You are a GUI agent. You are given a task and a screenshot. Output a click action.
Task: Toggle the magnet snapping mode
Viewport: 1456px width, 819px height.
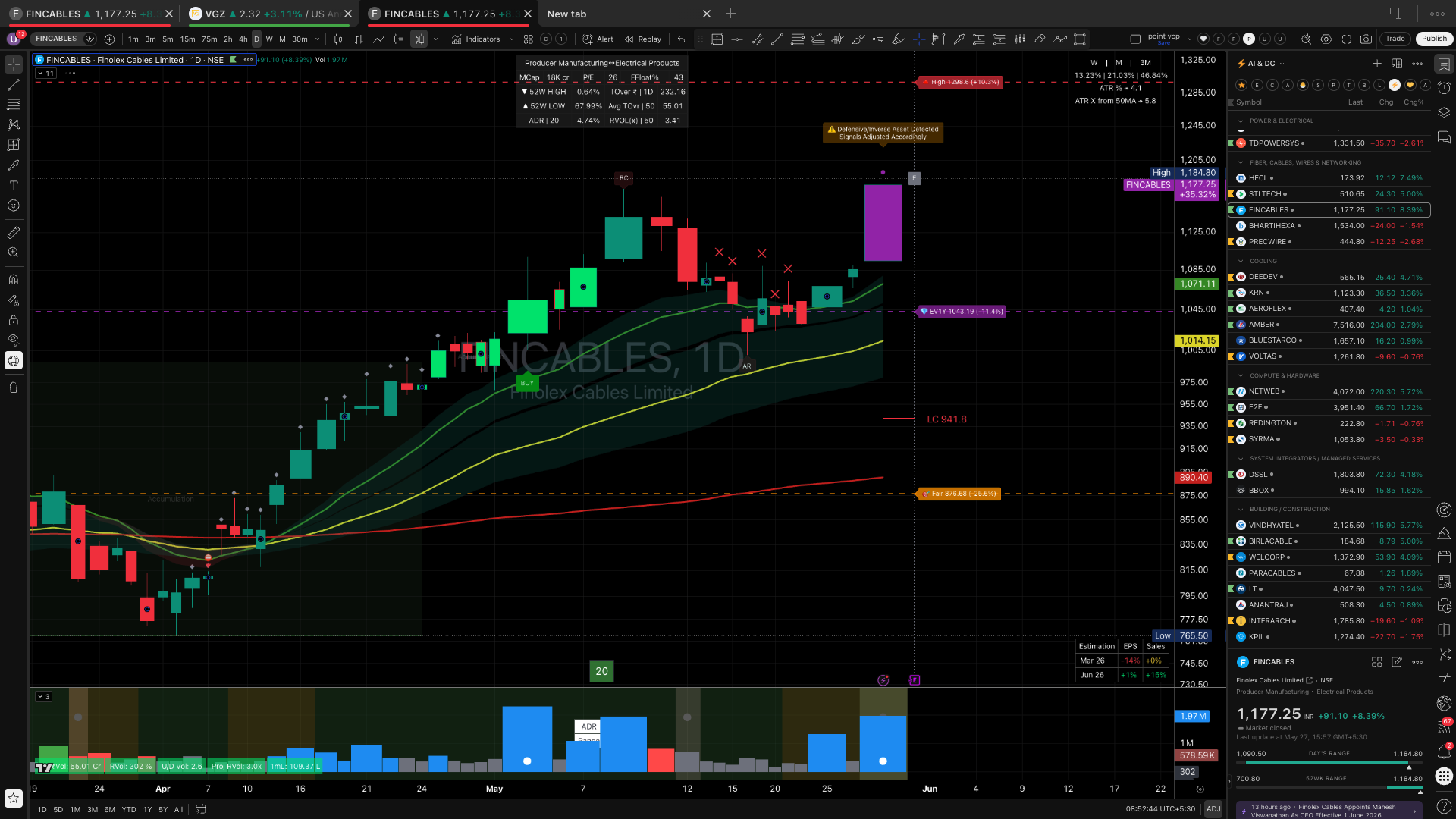pos(14,280)
